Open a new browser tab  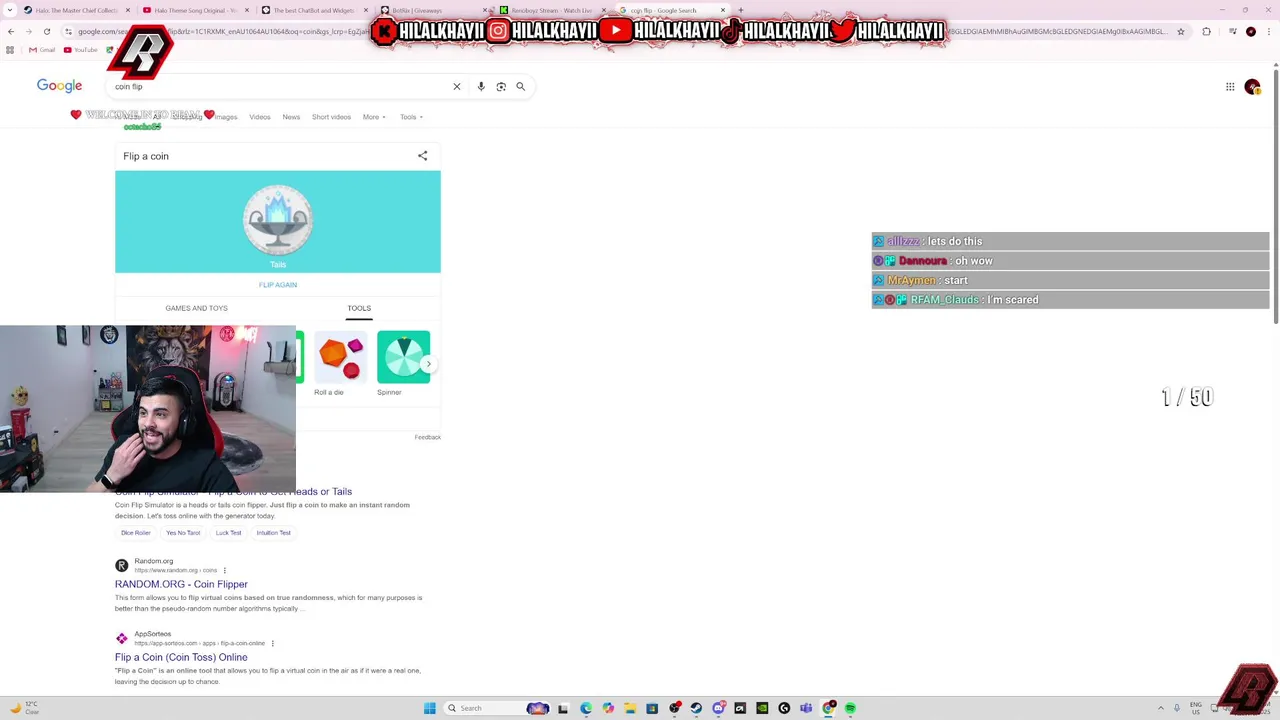coord(740,10)
